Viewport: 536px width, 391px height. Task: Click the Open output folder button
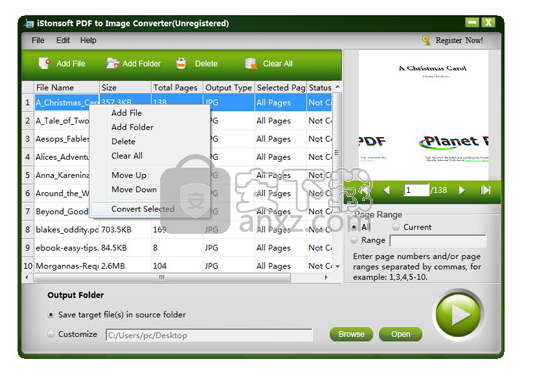coord(401,334)
